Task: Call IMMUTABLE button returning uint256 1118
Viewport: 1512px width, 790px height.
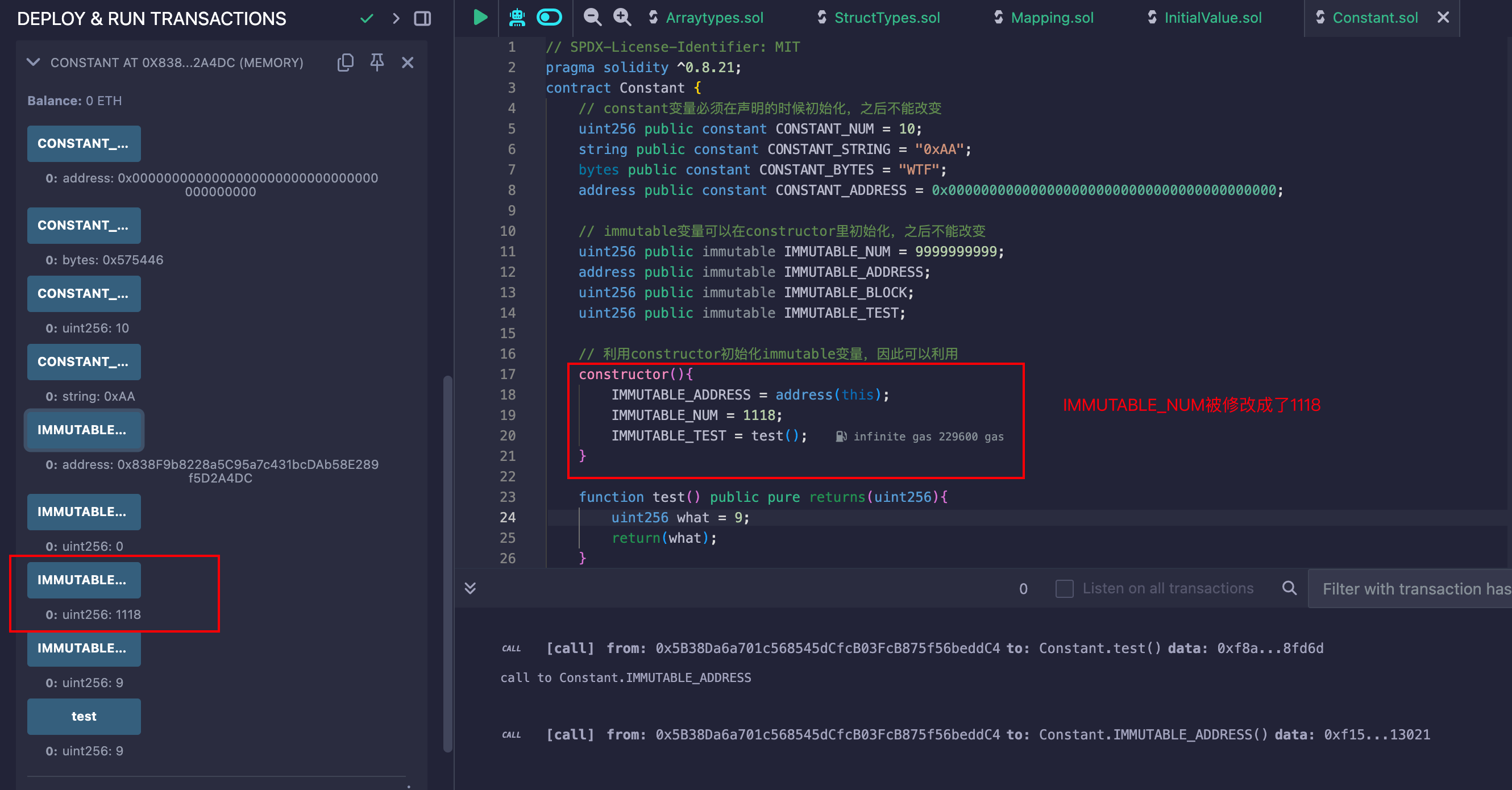Action: (x=84, y=580)
